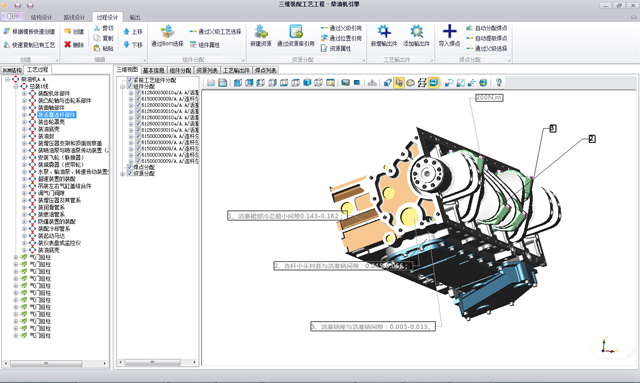Toggle the 焊点分配 checkbox

click(x=130, y=167)
